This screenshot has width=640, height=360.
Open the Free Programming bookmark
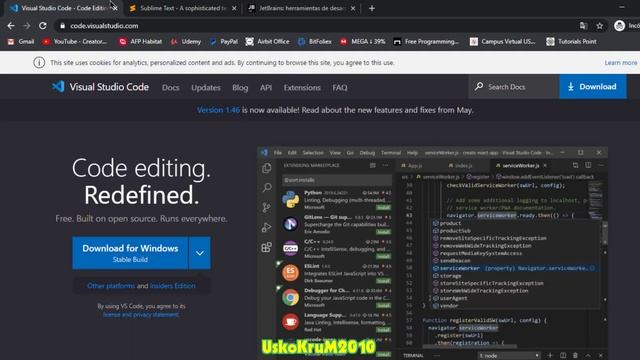pyautogui.click(x=426, y=42)
